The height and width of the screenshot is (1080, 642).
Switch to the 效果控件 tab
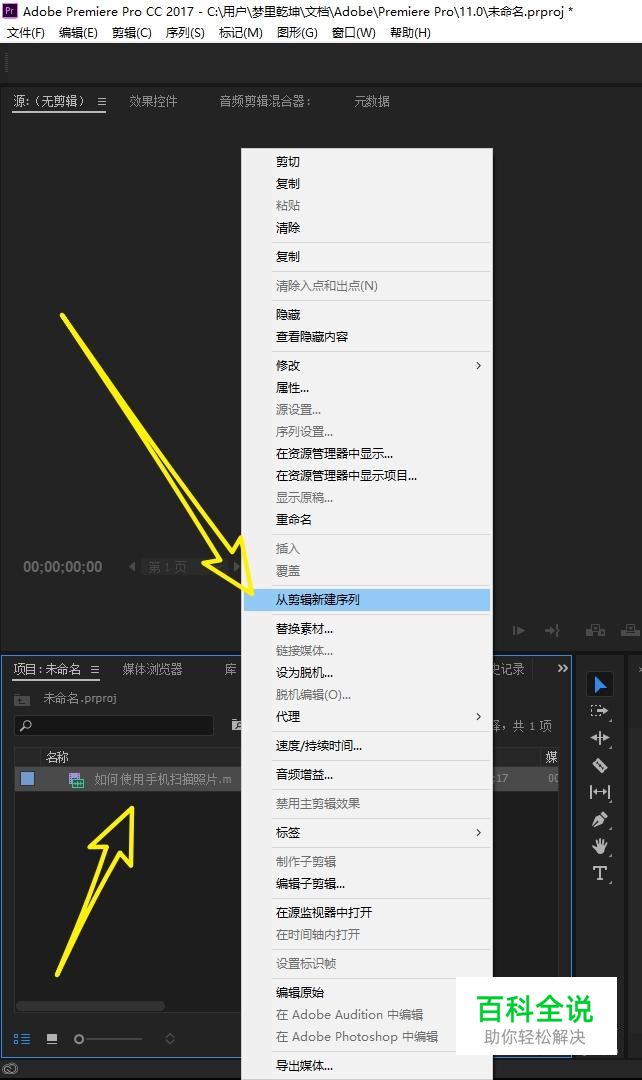[x=153, y=101]
